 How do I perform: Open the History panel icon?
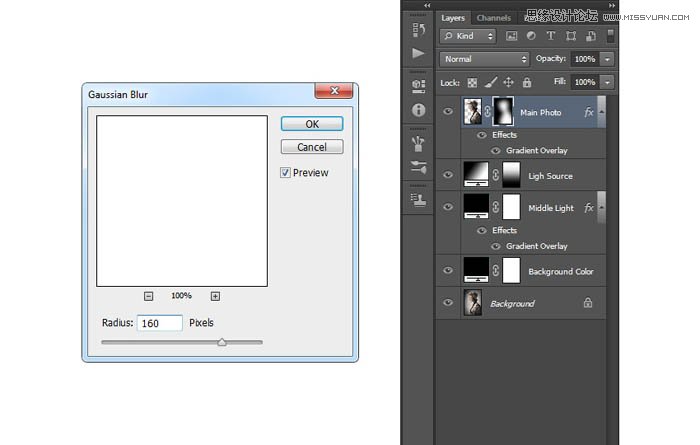point(418,29)
